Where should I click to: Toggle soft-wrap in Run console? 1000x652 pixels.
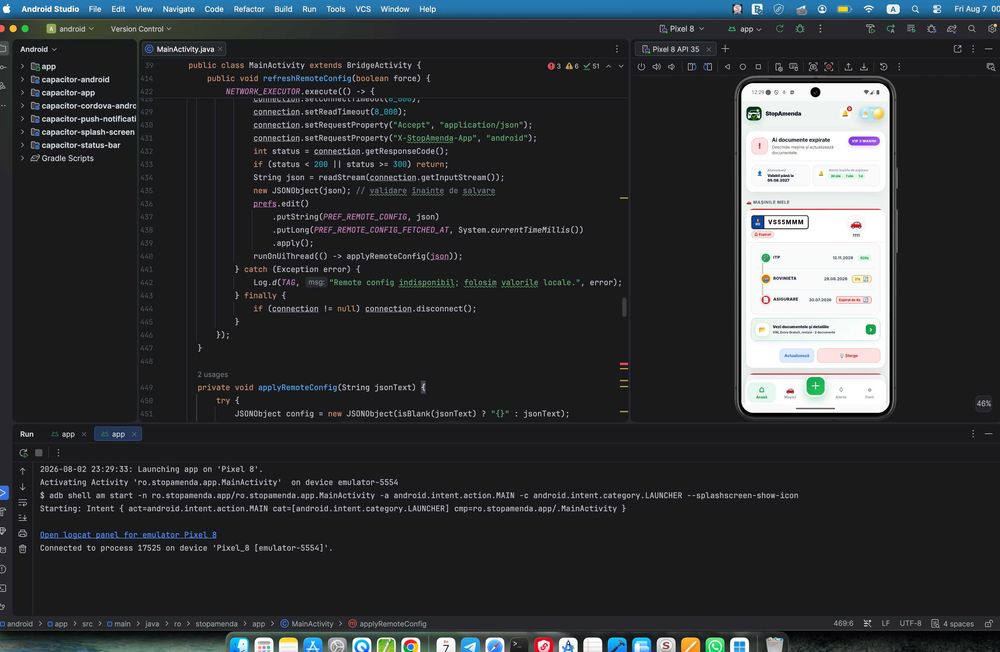[x=22, y=502]
